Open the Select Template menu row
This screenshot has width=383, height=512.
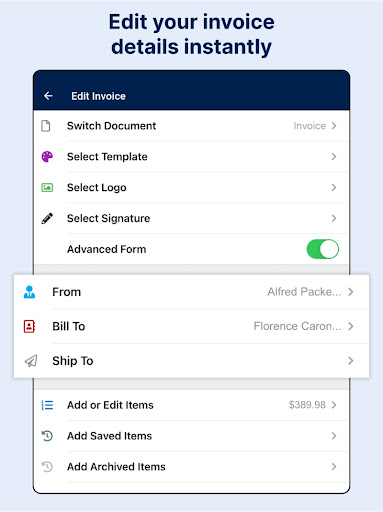point(192,157)
